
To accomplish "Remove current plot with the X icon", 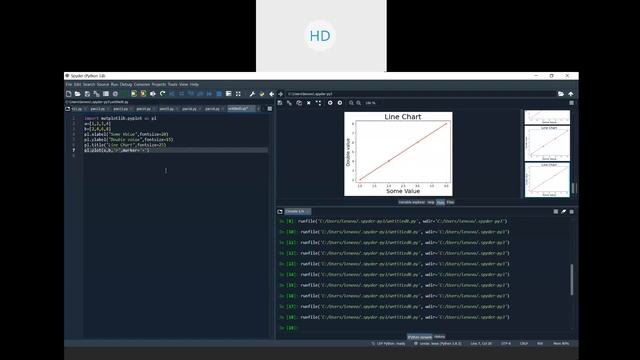I will coord(309,103).
